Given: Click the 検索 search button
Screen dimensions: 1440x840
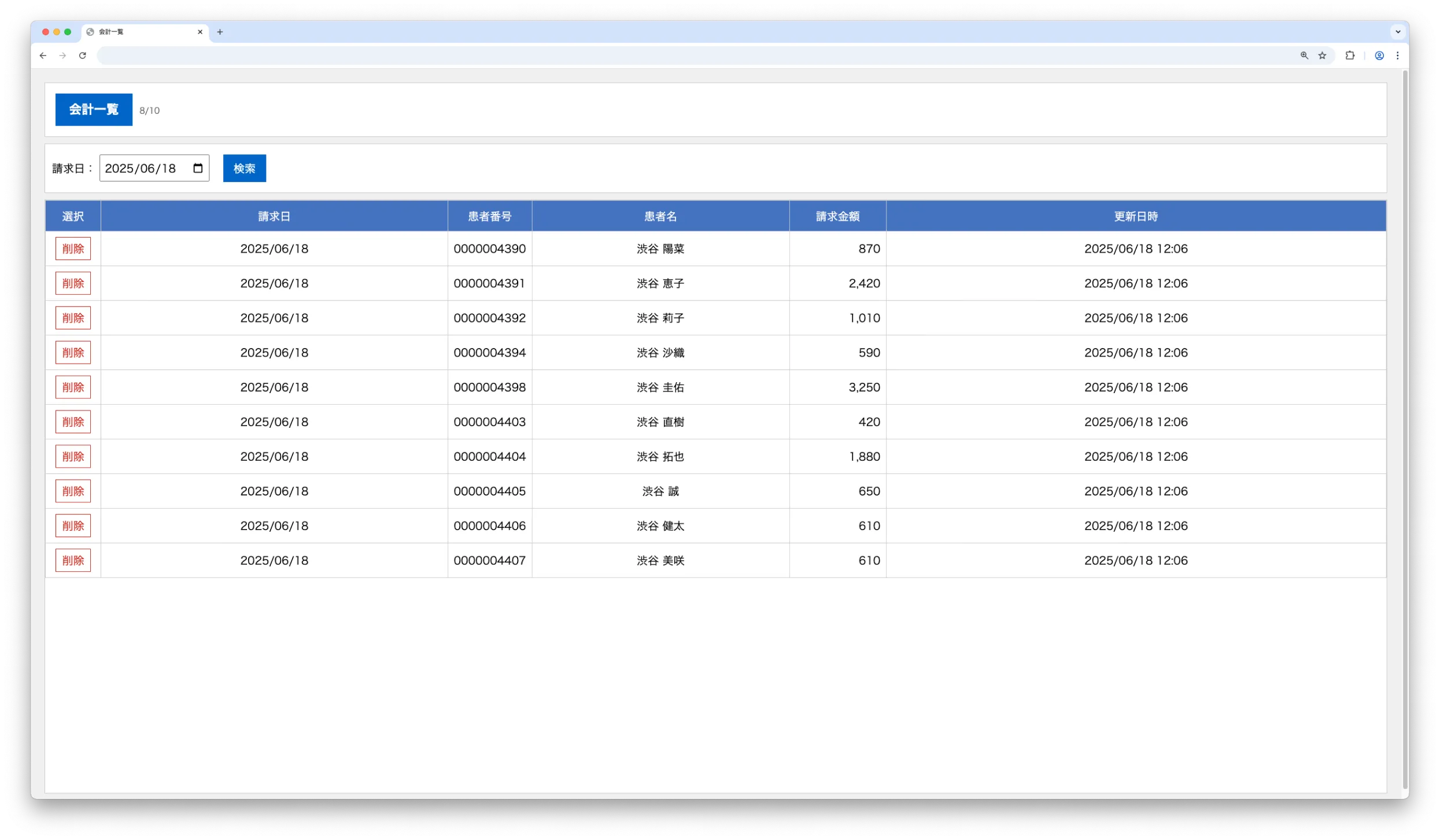Looking at the screenshot, I should pos(244,168).
